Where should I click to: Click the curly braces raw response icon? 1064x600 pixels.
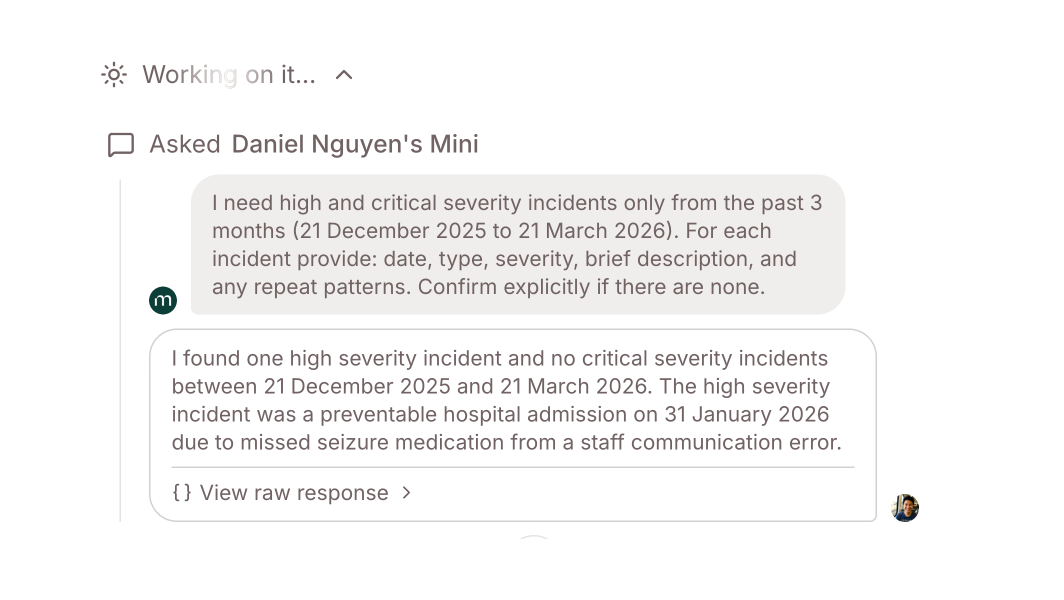pyautogui.click(x=182, y=493)
